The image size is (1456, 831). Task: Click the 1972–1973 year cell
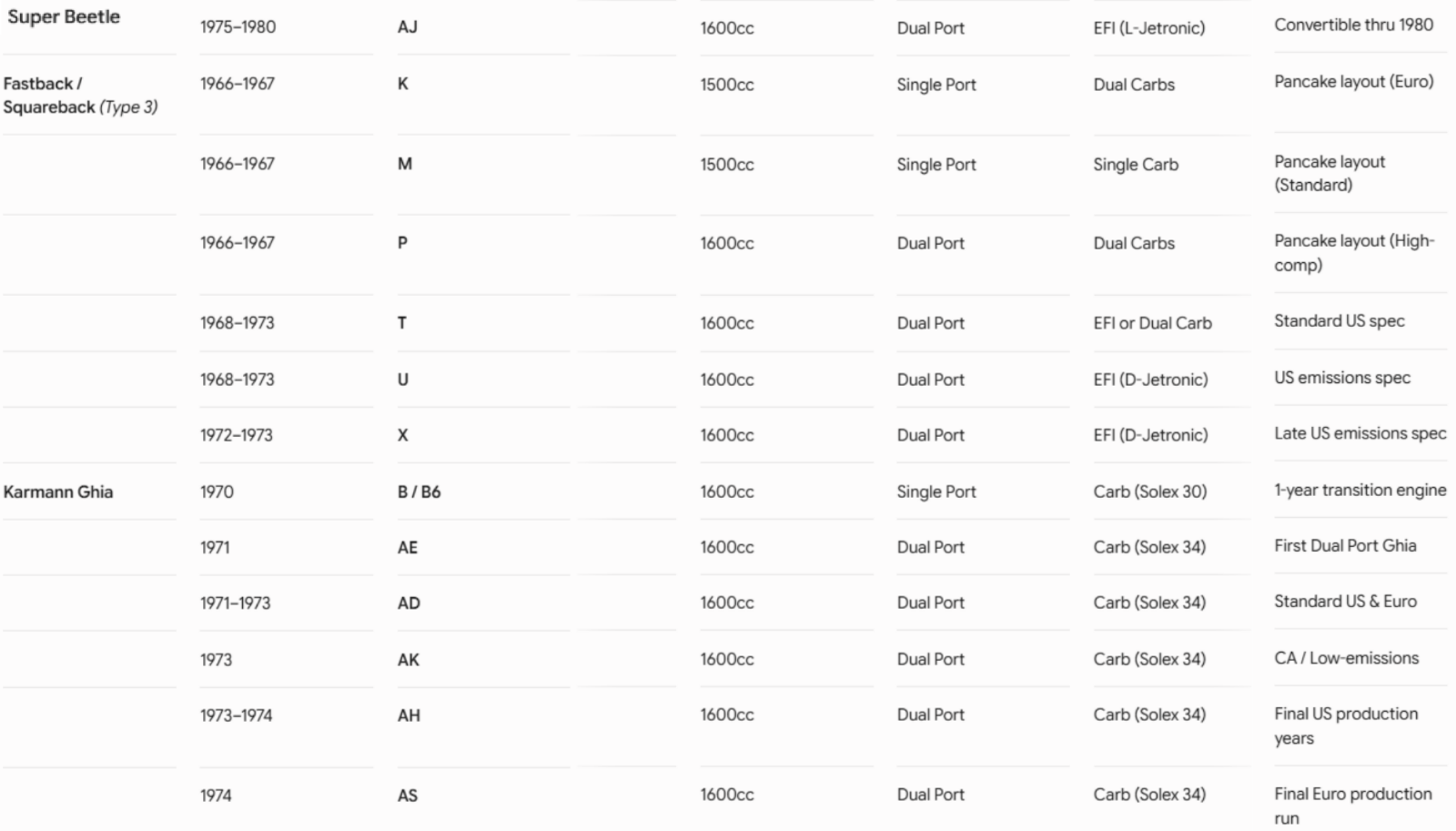coord(237,435)
